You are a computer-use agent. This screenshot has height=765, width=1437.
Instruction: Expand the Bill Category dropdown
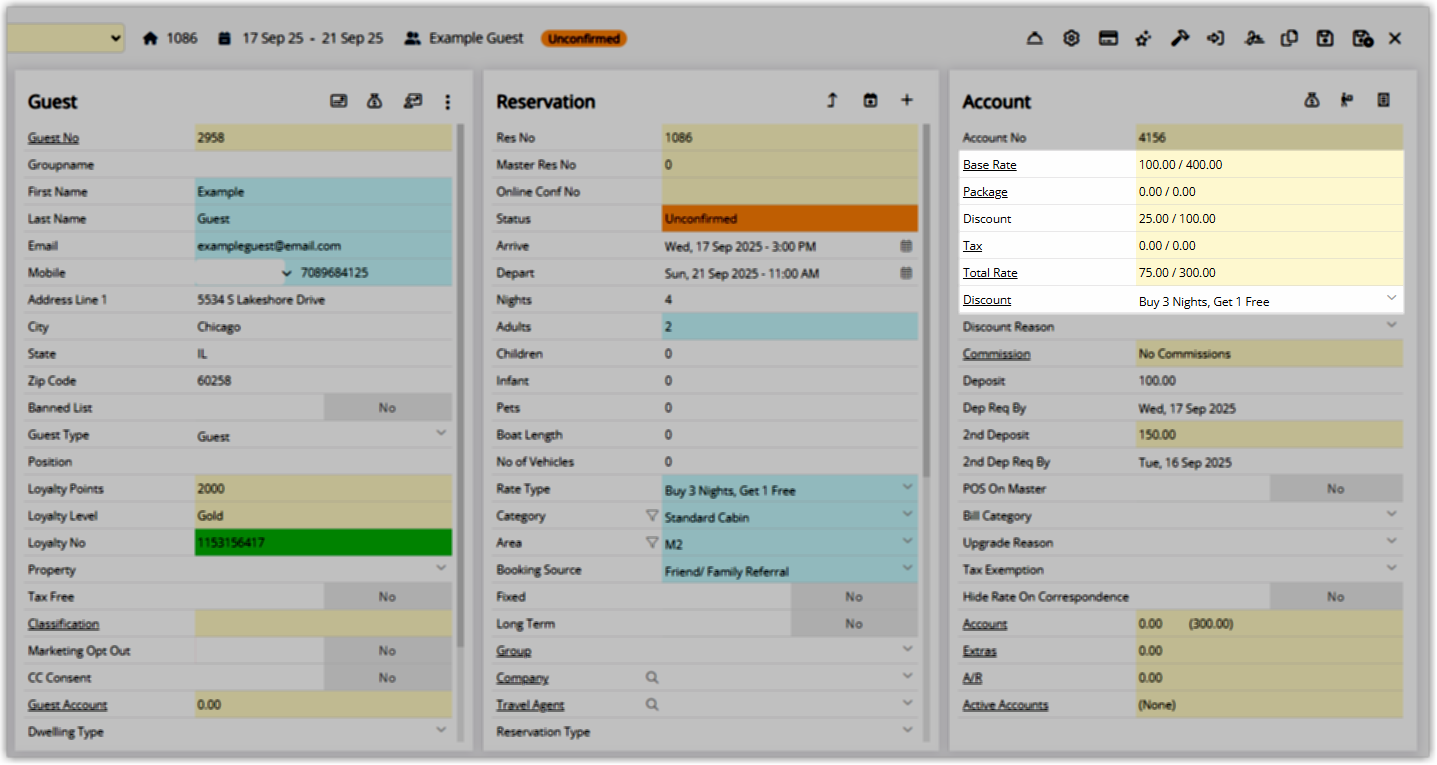point(1391,514)
